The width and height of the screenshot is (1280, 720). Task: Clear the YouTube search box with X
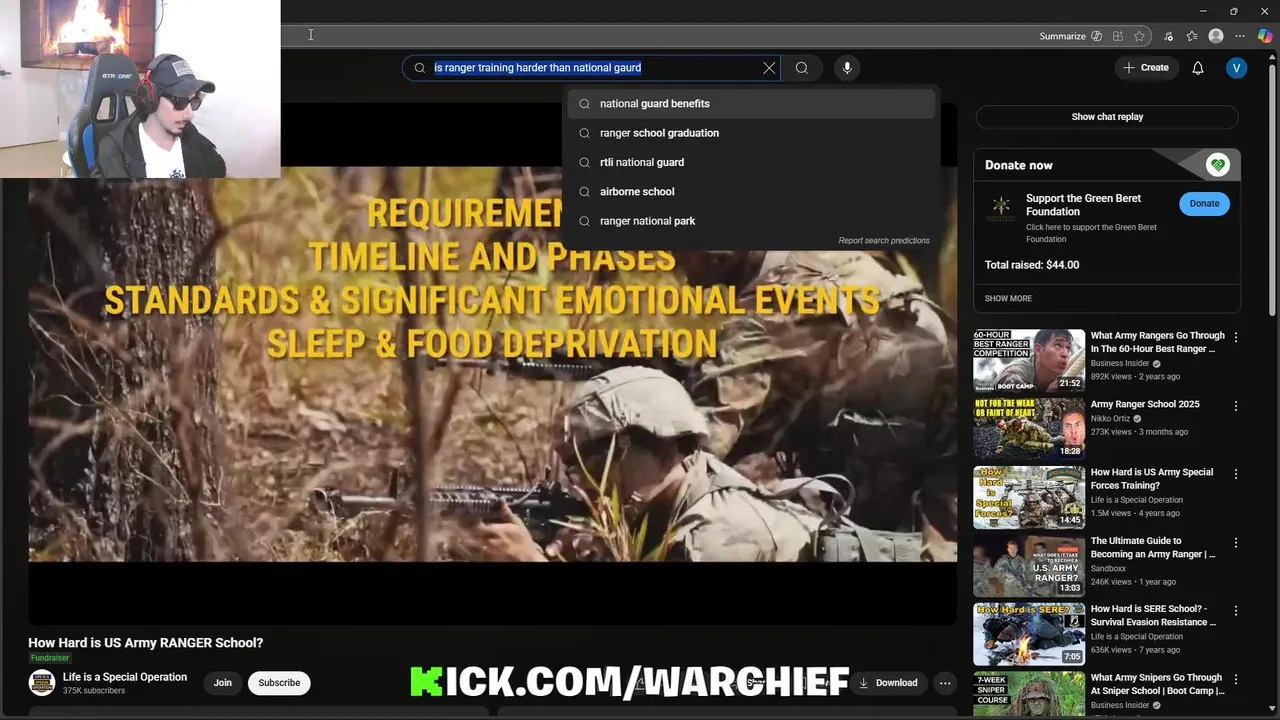(x=769, y=68)
